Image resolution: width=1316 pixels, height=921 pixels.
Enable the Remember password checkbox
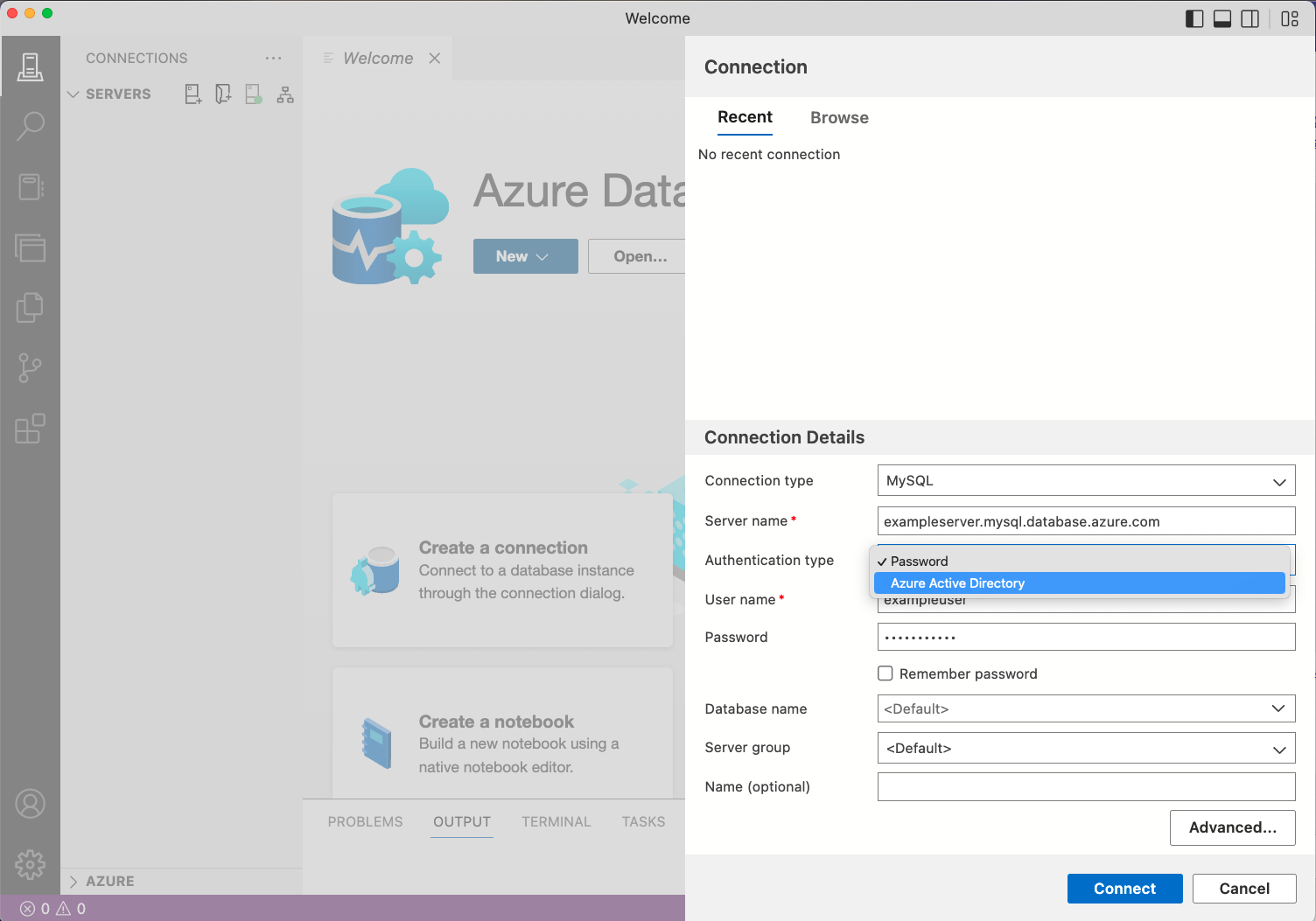click(885, 673)
